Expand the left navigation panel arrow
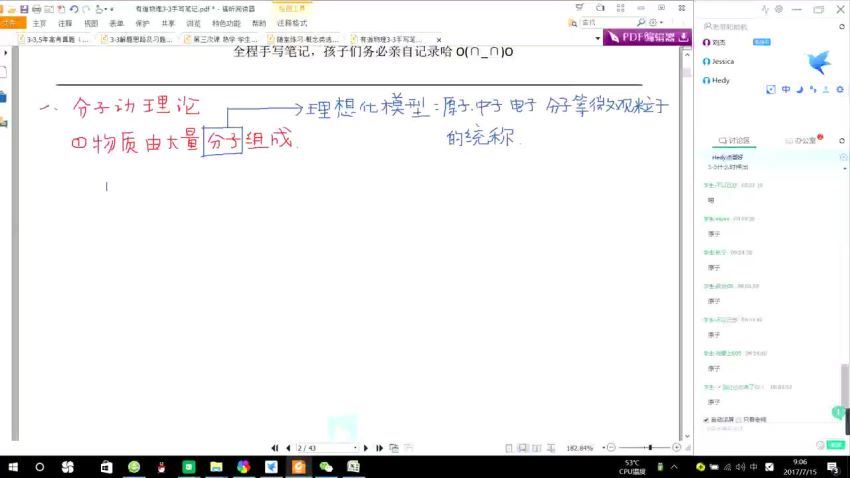The image size is (850, 478). point(5,53)
